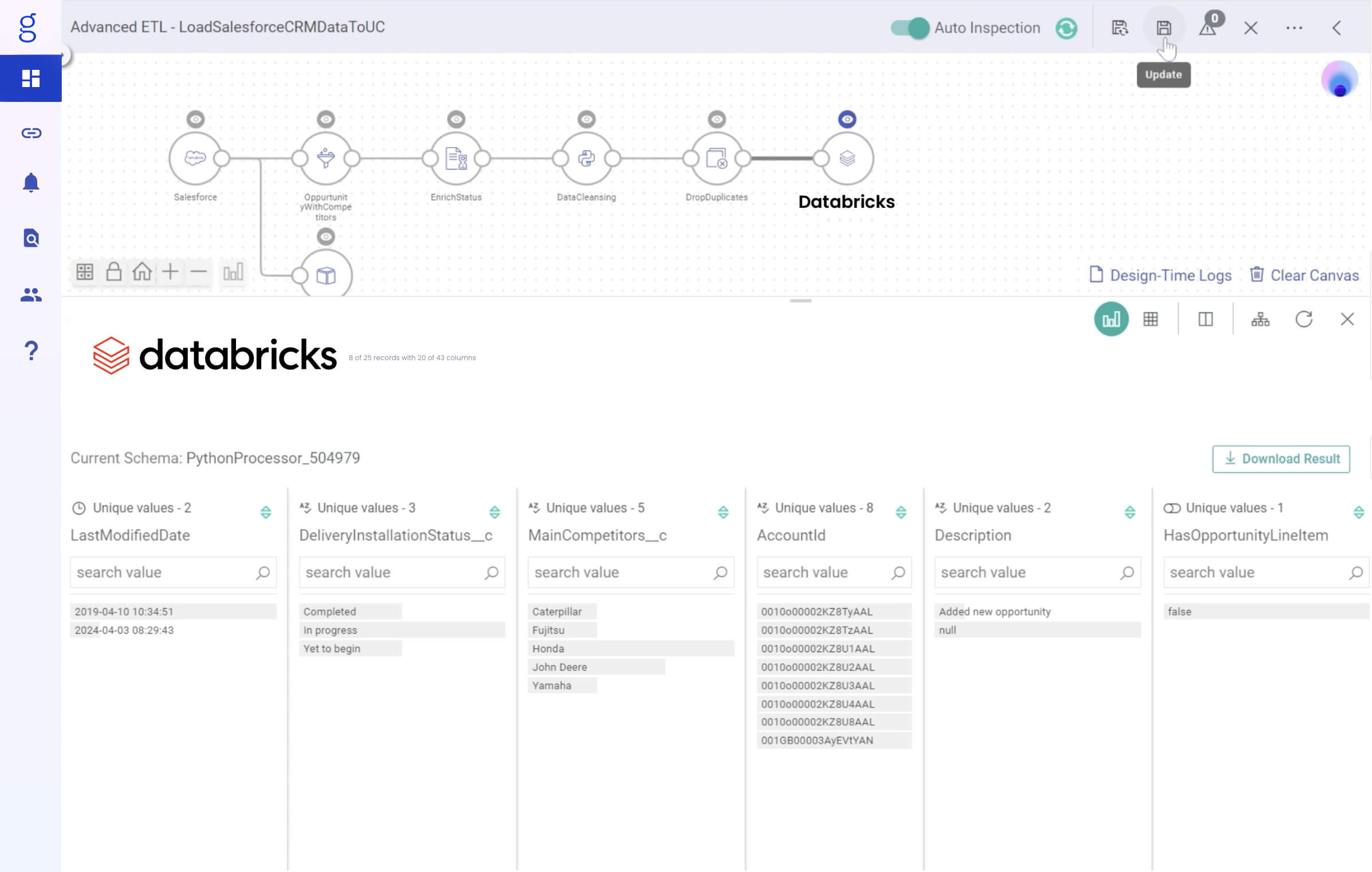The image size is (1372, 872).
Task: Select the Honda competitor value
Action: click(x=631, y=648)
